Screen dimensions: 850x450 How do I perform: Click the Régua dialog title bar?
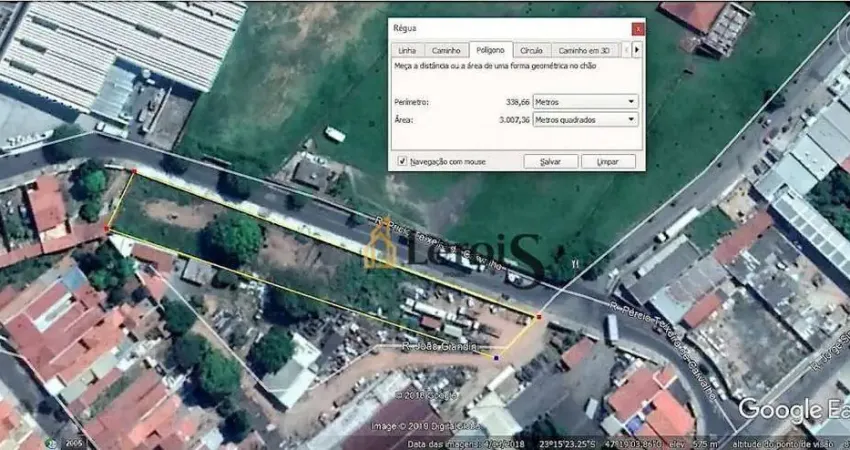coord(510,28)
